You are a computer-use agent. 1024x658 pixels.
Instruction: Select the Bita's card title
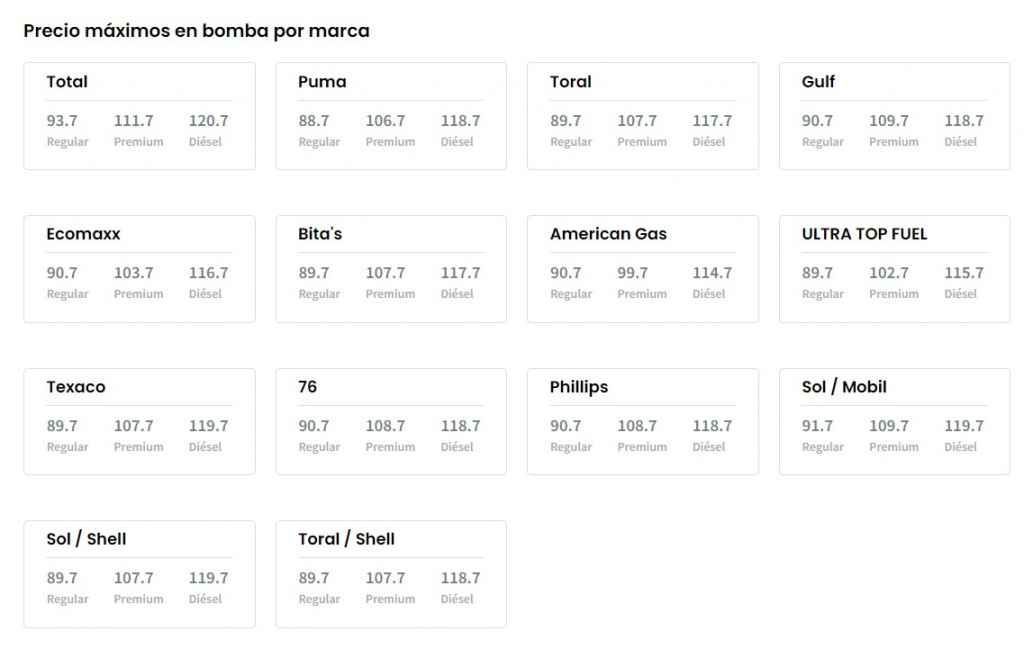(x=320, y=234)
